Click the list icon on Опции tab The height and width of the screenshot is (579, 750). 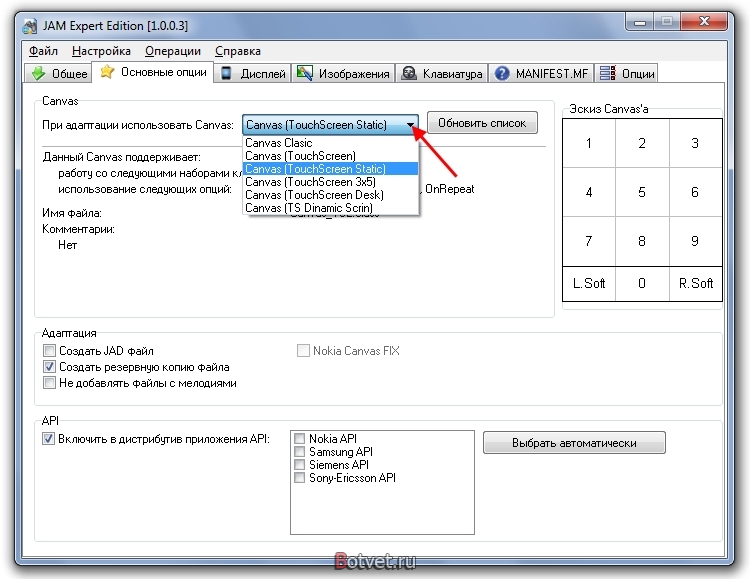click(607, 73)
